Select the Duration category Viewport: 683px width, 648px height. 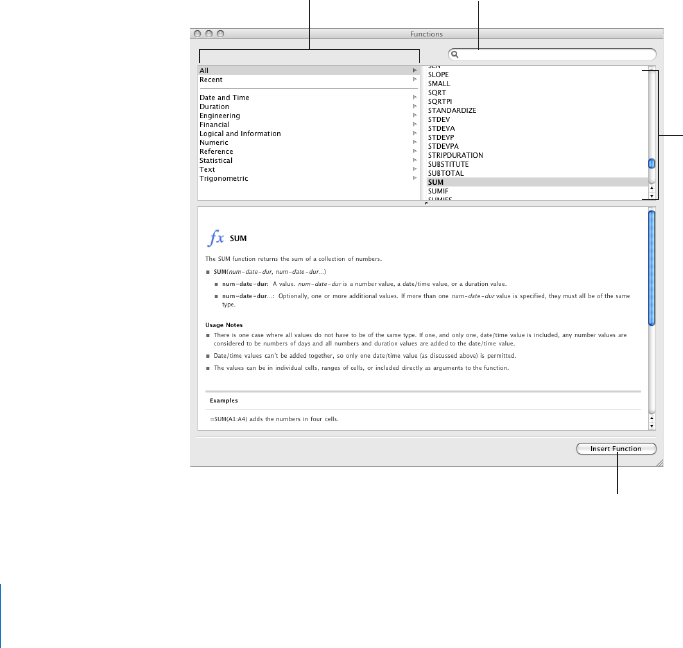tap(308, 106)
